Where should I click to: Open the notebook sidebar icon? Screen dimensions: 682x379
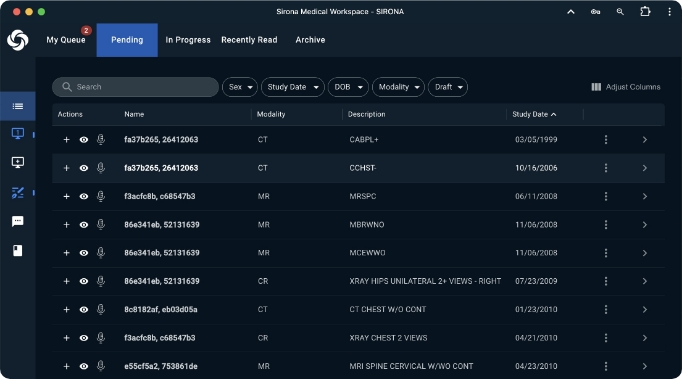click(x=18, y=251)
